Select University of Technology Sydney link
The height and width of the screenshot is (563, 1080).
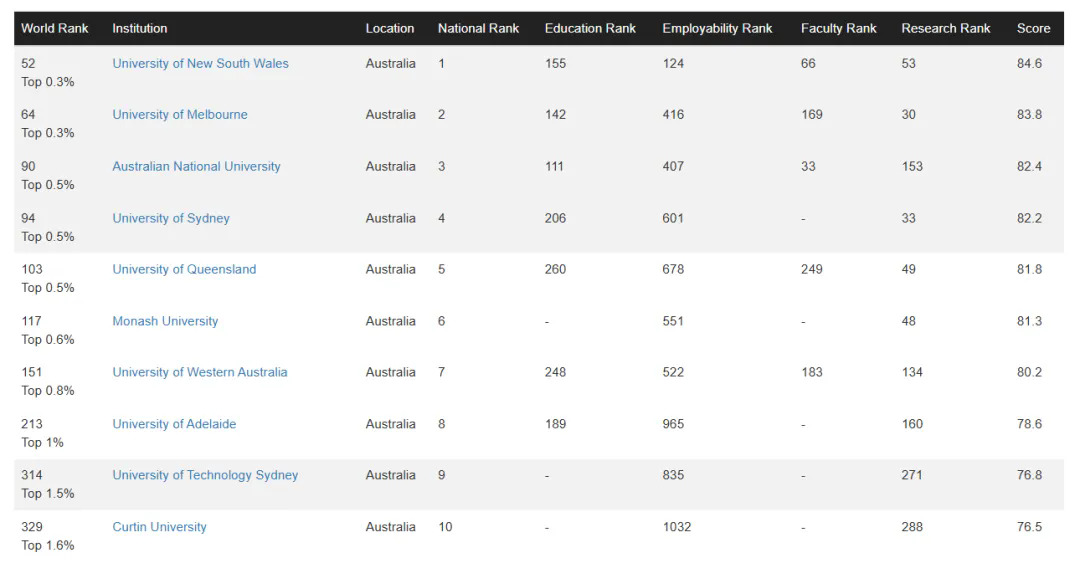tap(205, 475)
